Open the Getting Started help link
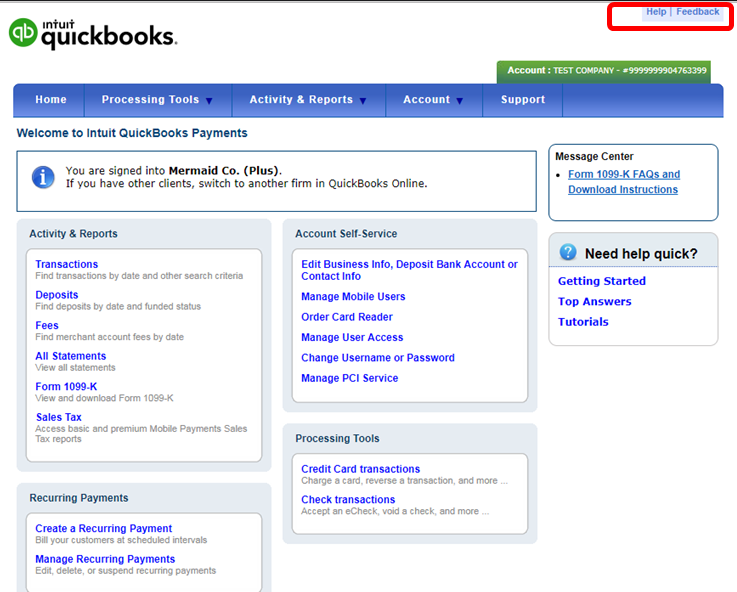 (602, 281)
